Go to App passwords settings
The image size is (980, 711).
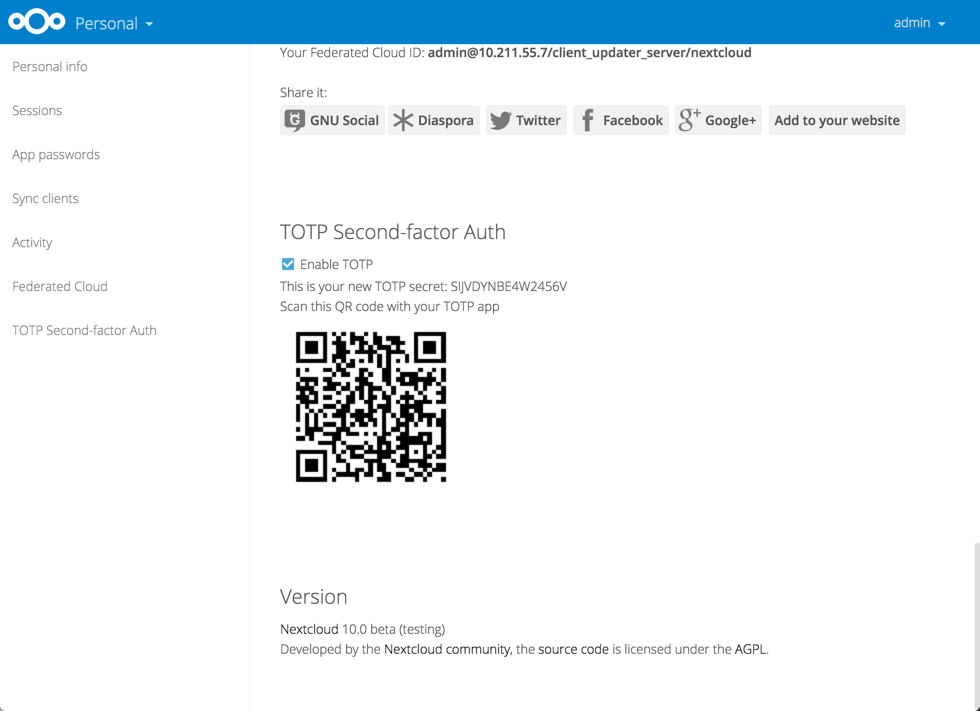(55, 154)
